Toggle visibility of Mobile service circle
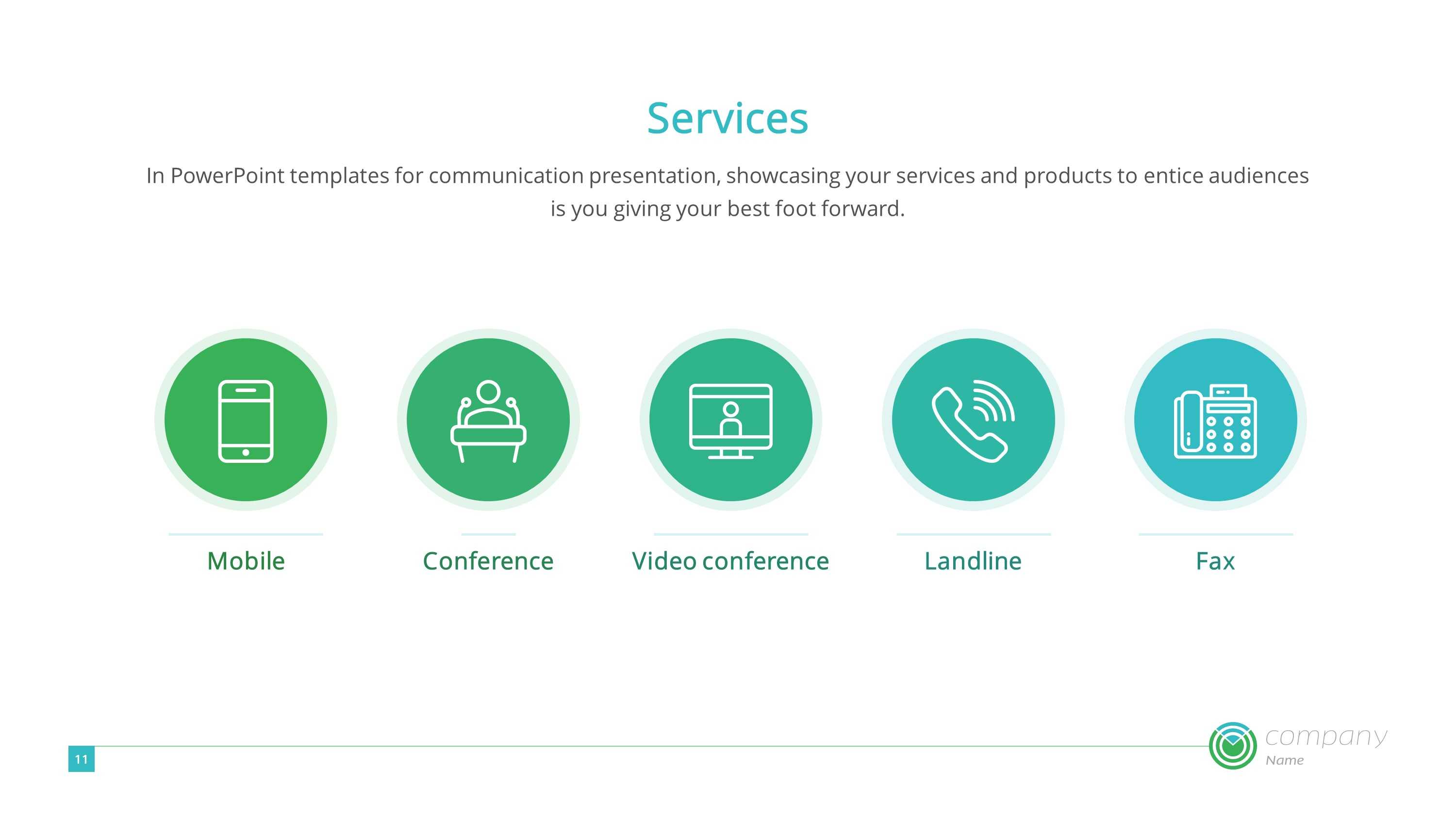 (246, 420)
